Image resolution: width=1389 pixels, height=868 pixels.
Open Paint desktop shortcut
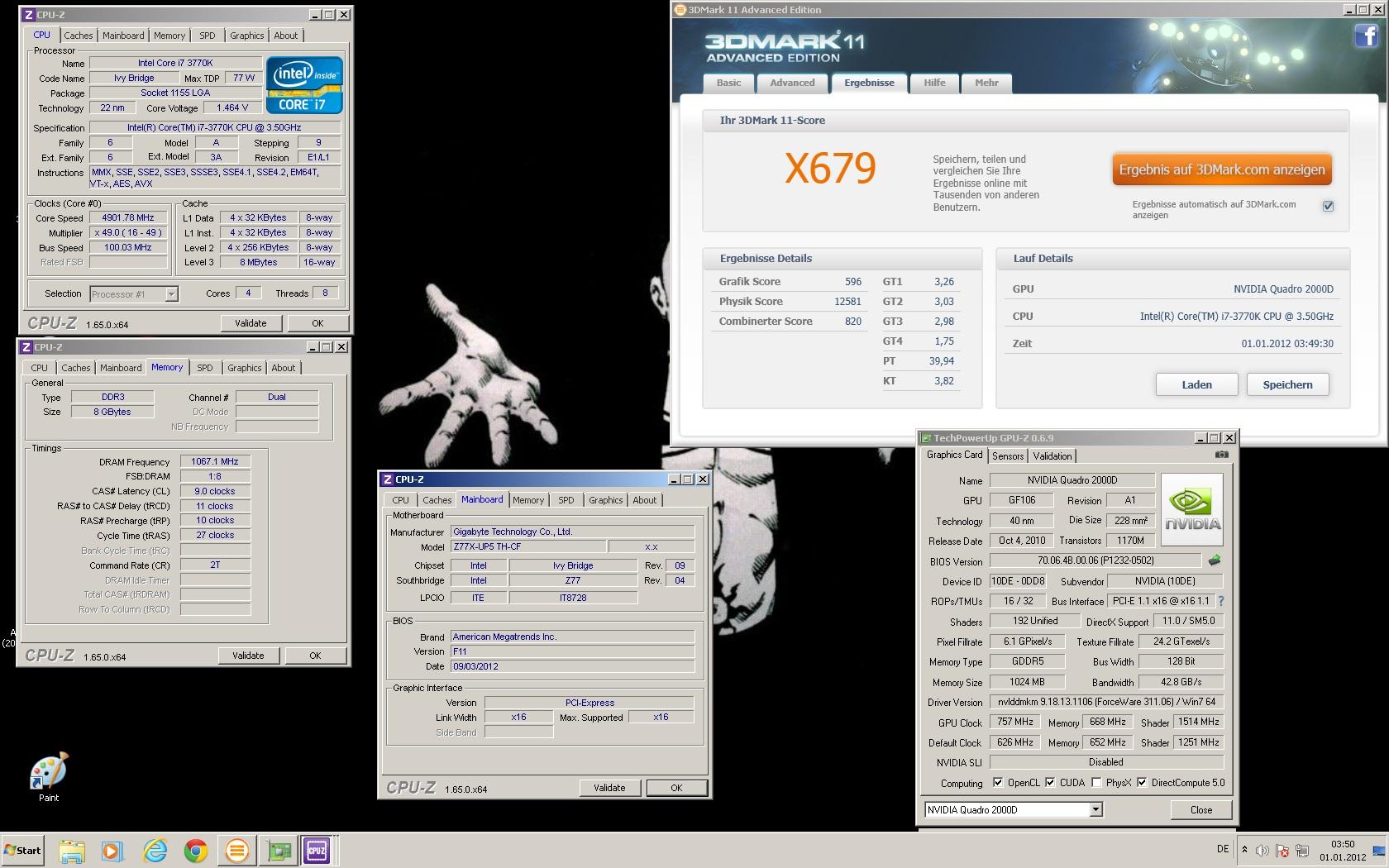point(49,777)
